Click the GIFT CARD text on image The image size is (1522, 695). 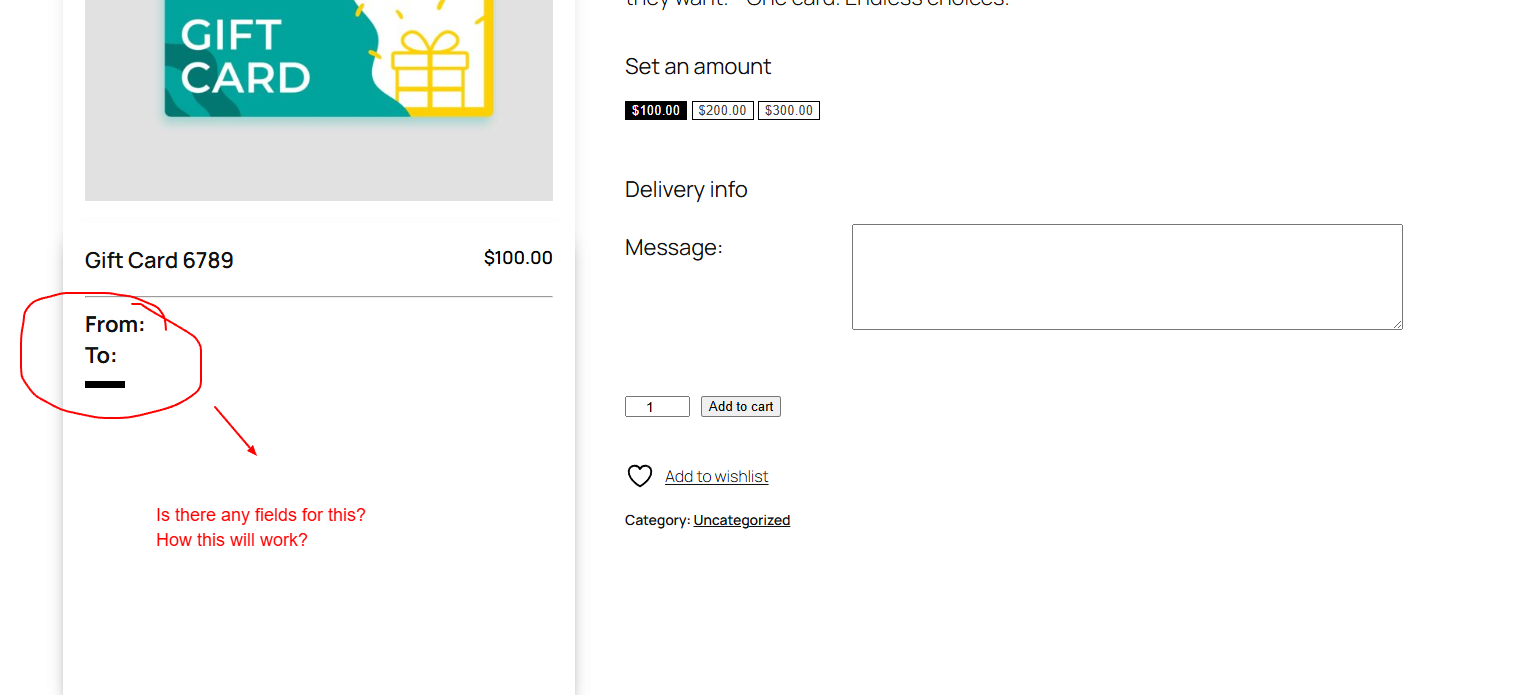245,57
